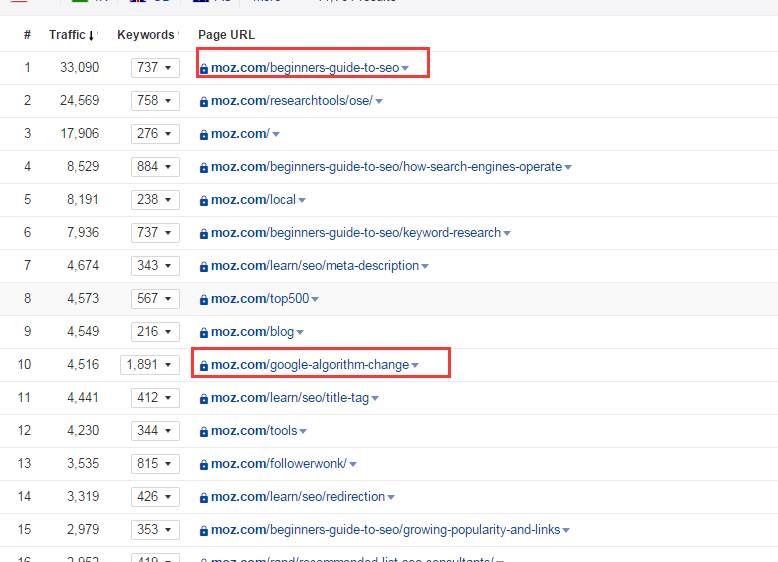Open the moz.com/ homepage link
Image resolution: width=778 pixels, height=562 pixels.
[241, 133]
